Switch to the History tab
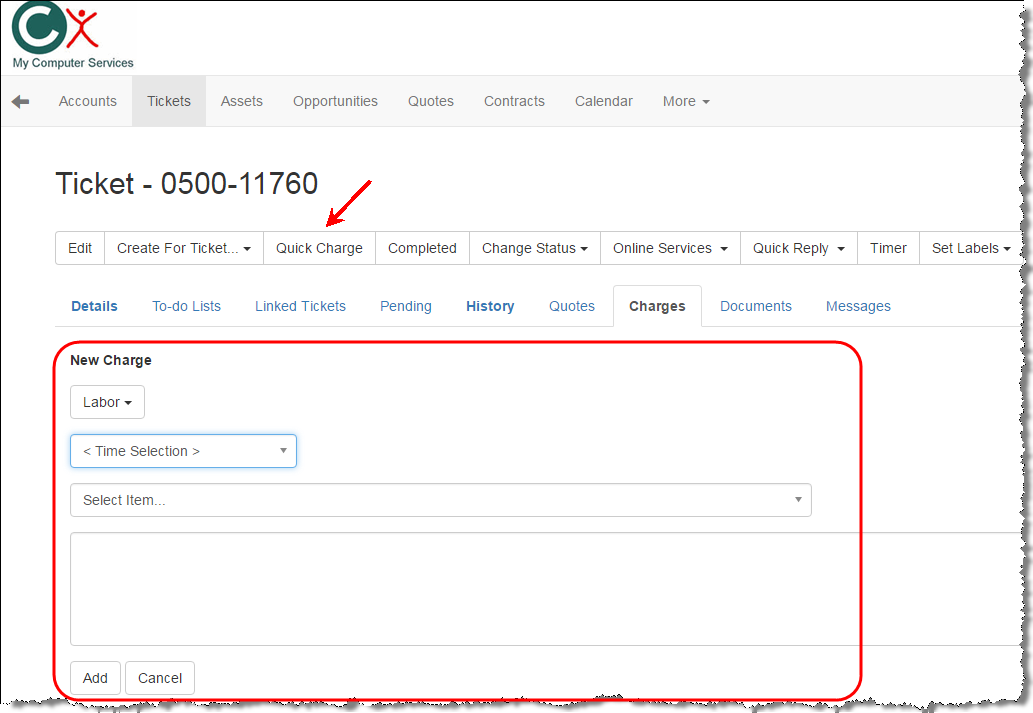The width and height of the screenshot is (1033, 713). tap(490, 307)
